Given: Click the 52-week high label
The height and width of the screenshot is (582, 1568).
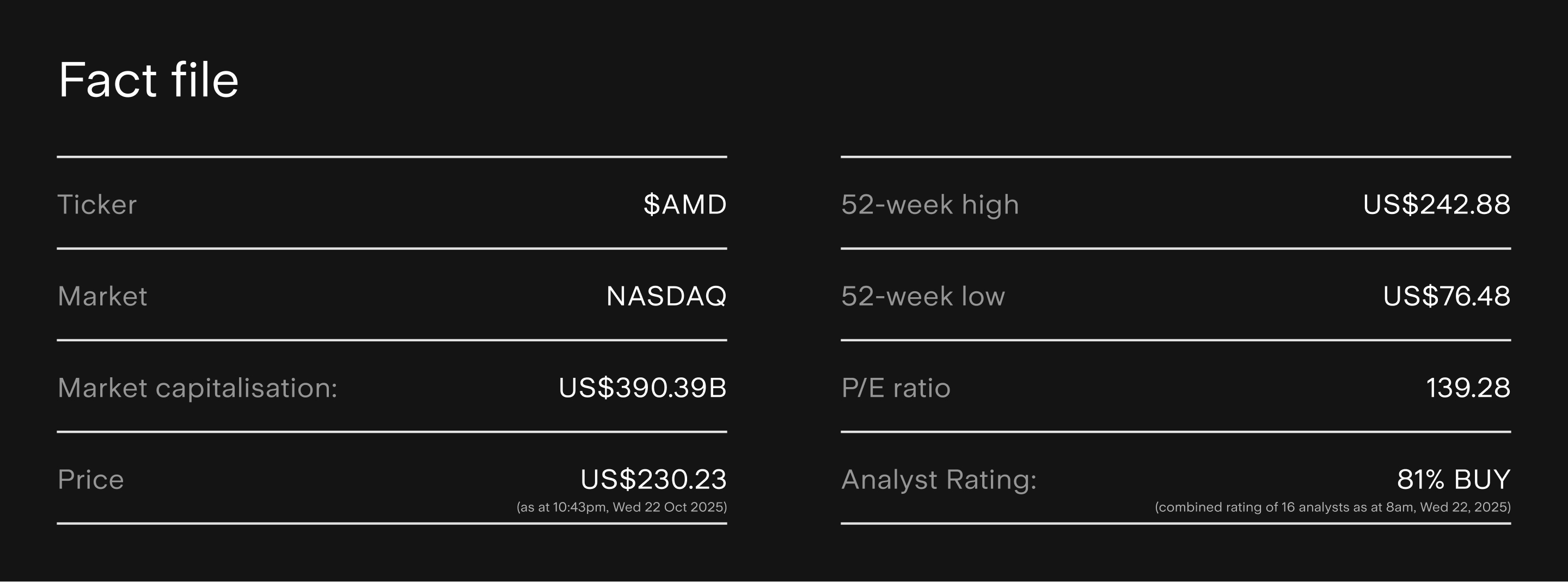Looking at the screenshot, I should [929, 205].
